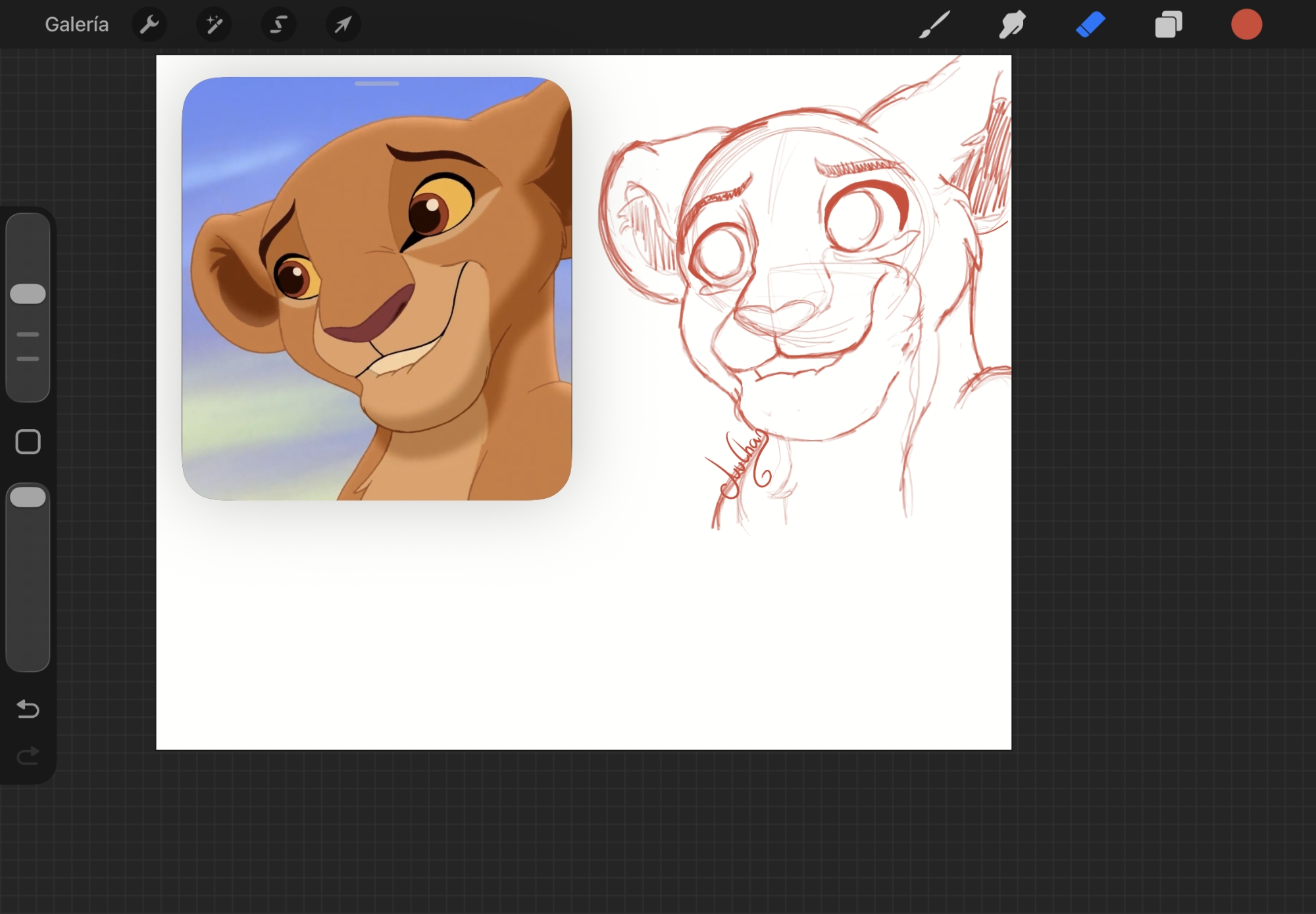Image resolution: width=1316 pixels, height=914 pixels.
Task: Click the upper tick on size slider
Action: (28, 334)
